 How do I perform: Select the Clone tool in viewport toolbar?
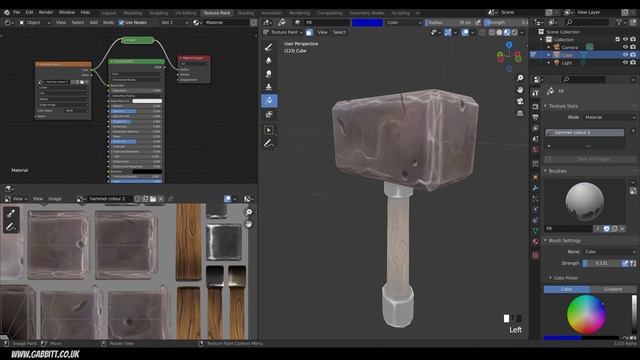pos(269,87)
